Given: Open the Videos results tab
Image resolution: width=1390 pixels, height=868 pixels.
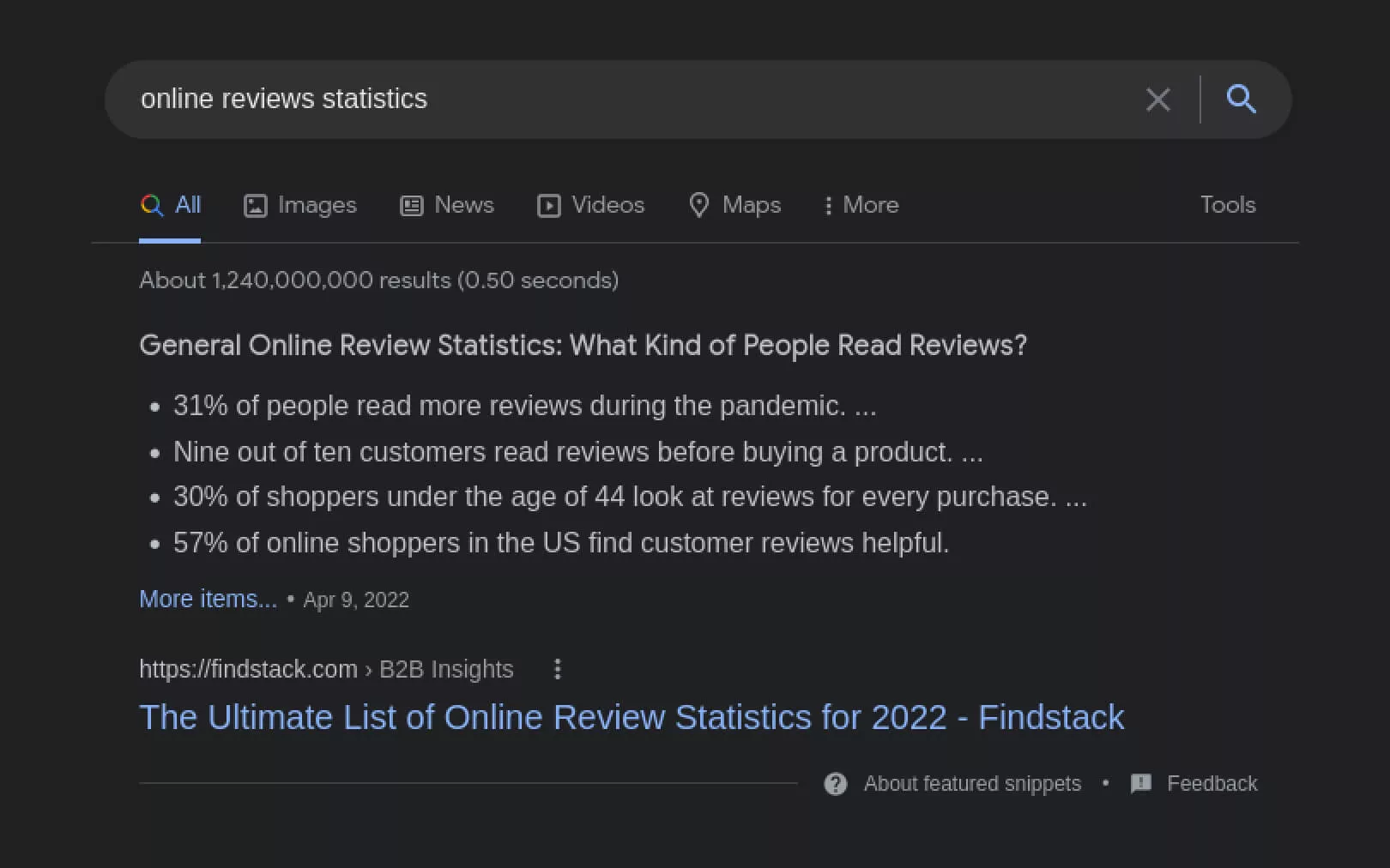Looking at the screenshot, I should pos(590,205).
